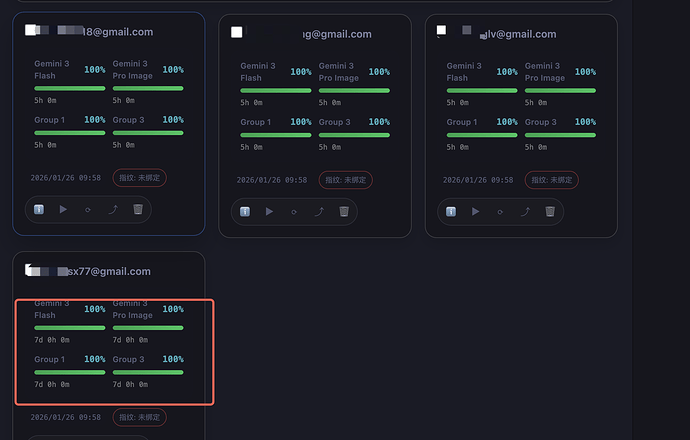This screenshot has width=690, height=440.
Task: Tick the checkbox on lv@gmail.com card
Action: pyautogui.click(x=441, y=30)
